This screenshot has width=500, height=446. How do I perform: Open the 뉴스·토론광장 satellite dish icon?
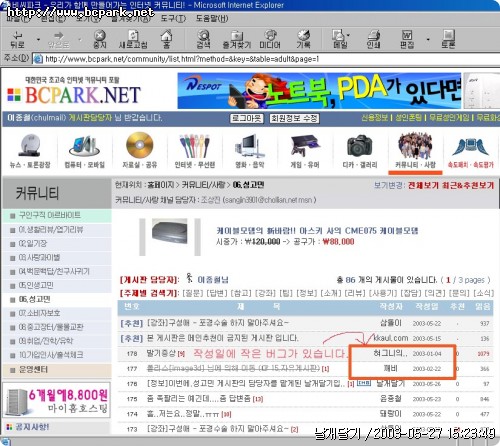(30, 146)
